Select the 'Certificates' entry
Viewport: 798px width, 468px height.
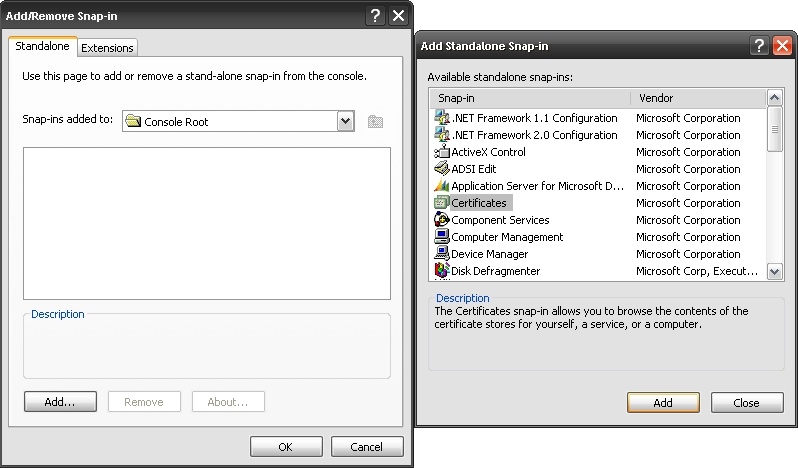(x=479, y=202)
